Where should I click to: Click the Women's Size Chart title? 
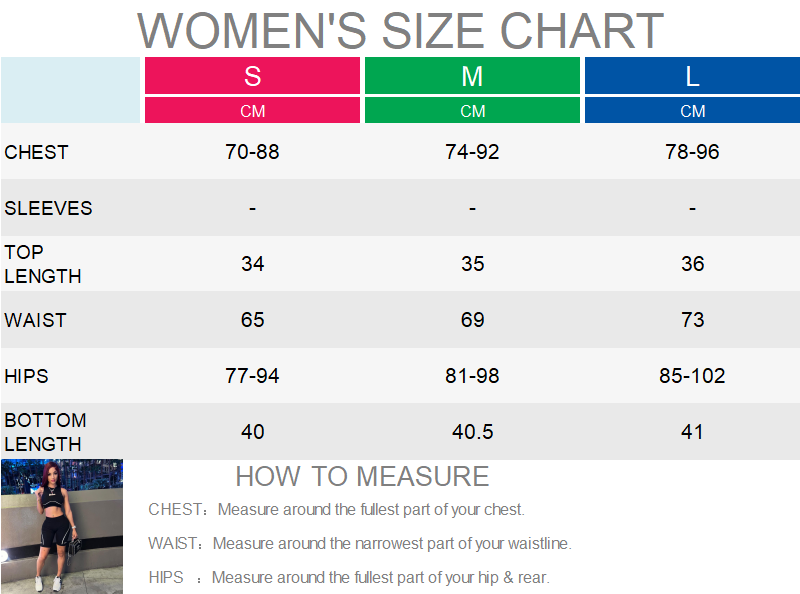pyautogui.click(x=400, y=30)
